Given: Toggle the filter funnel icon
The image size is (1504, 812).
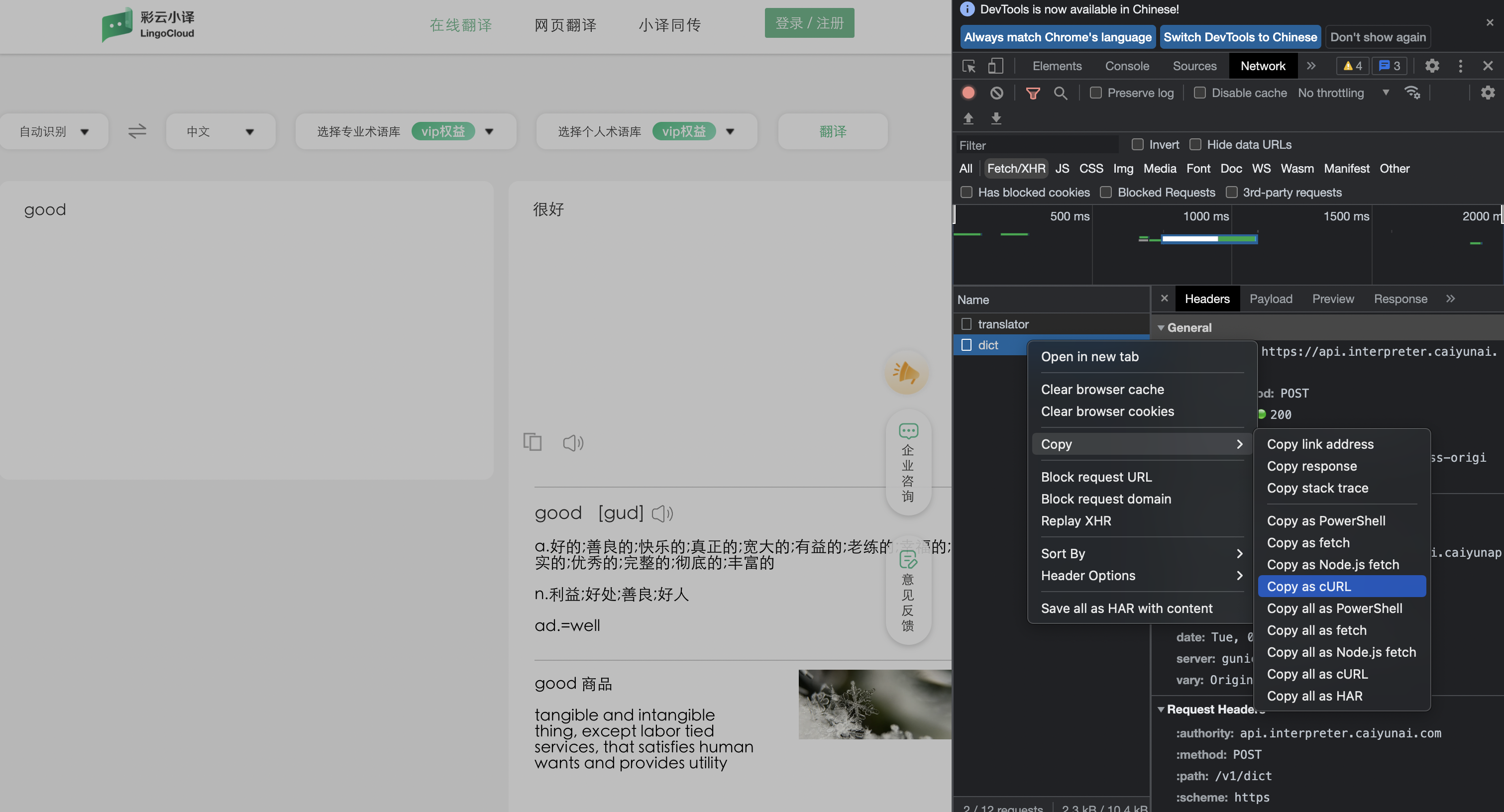Looking at the screenshot, I should [x=1033, y=93].
